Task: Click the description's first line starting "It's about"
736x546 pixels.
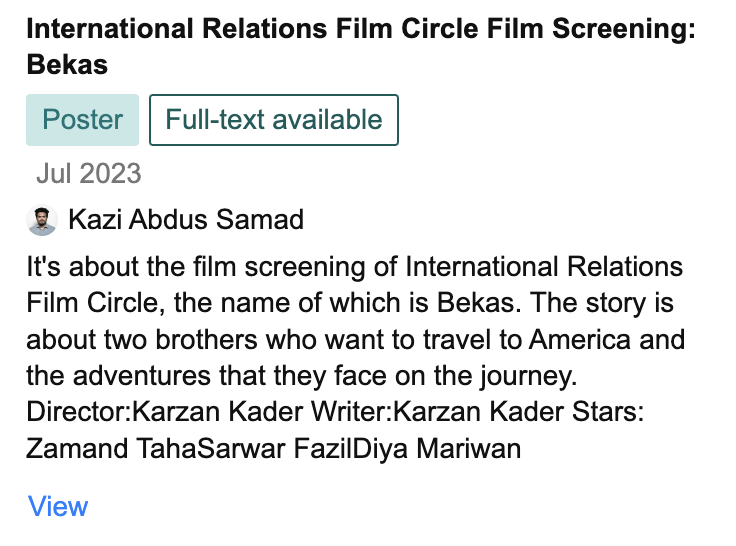Action: coord(355,268)
